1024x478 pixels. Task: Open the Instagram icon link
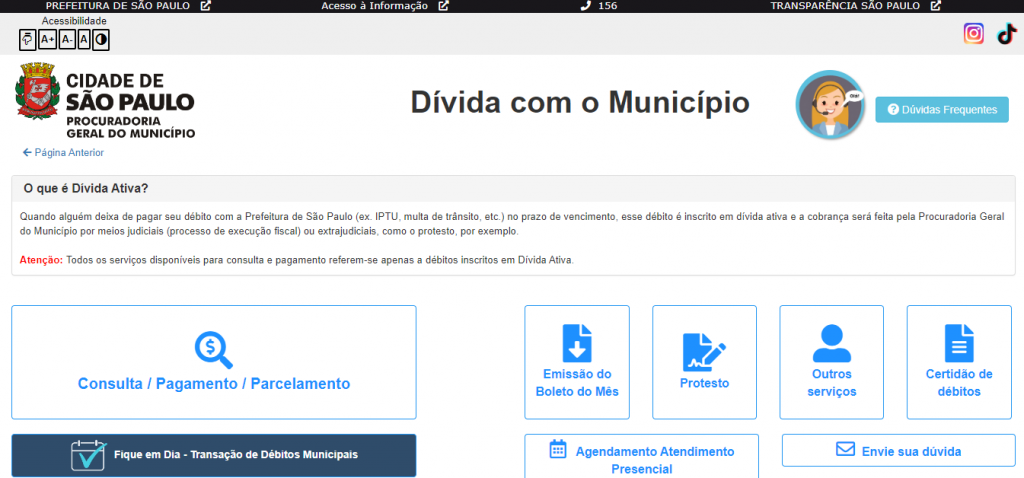[x=973, y=34]
